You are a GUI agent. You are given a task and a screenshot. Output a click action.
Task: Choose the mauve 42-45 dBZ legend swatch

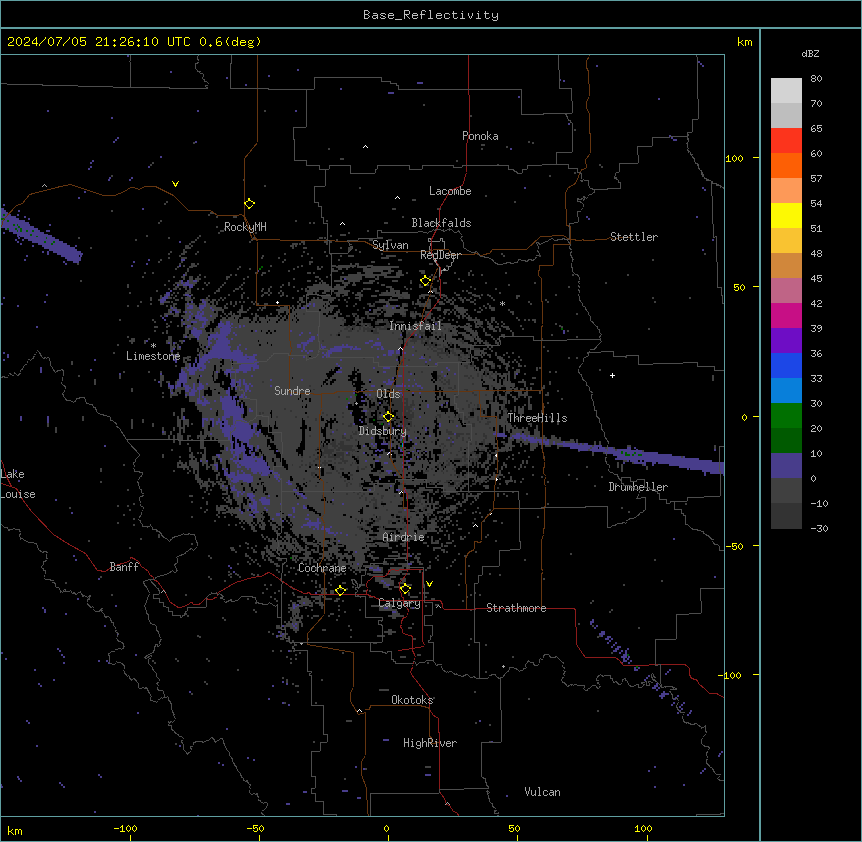pyautogui.click(x=786, y=290)
